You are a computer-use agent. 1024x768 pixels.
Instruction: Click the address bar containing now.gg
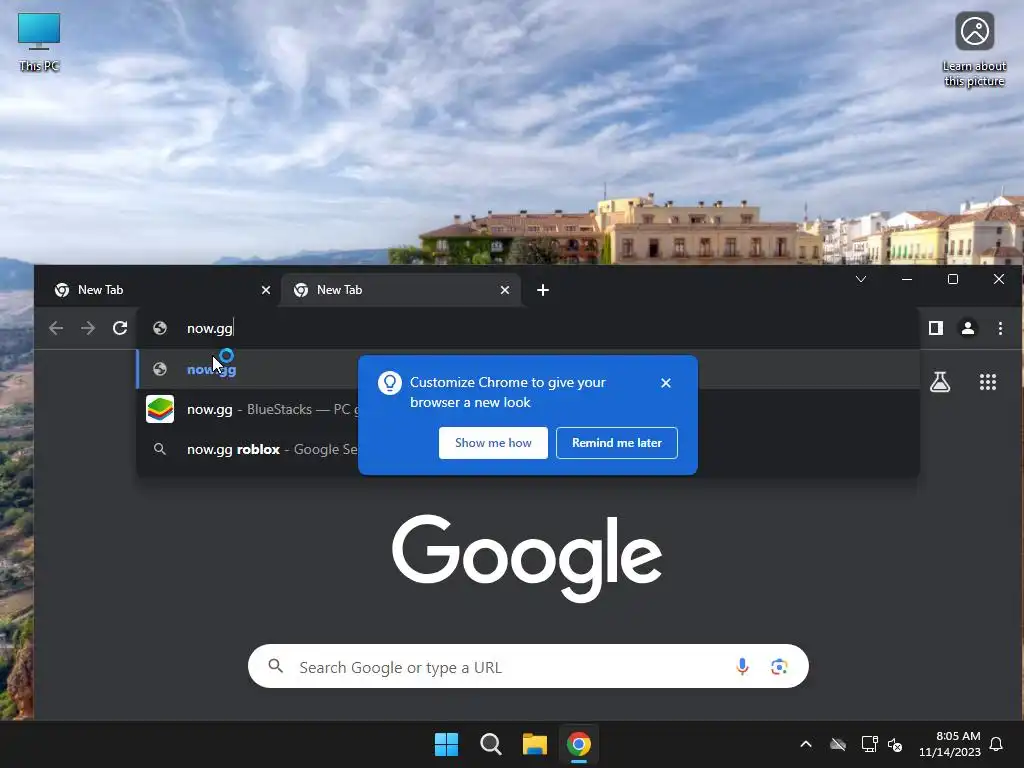pyautogui.click(x=528, y=328)
